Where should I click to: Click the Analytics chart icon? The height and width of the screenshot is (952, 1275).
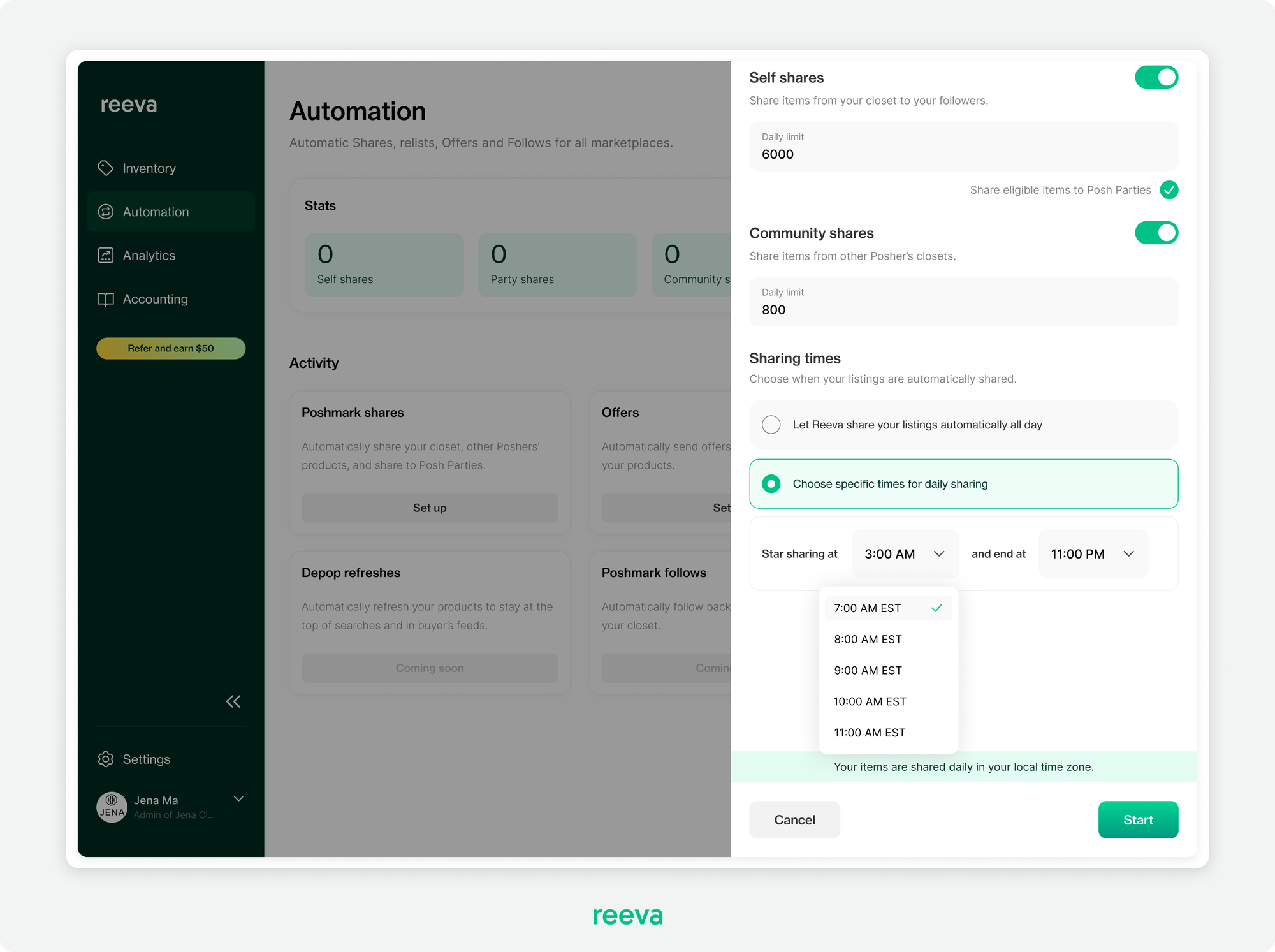click(x=105, y=255)
